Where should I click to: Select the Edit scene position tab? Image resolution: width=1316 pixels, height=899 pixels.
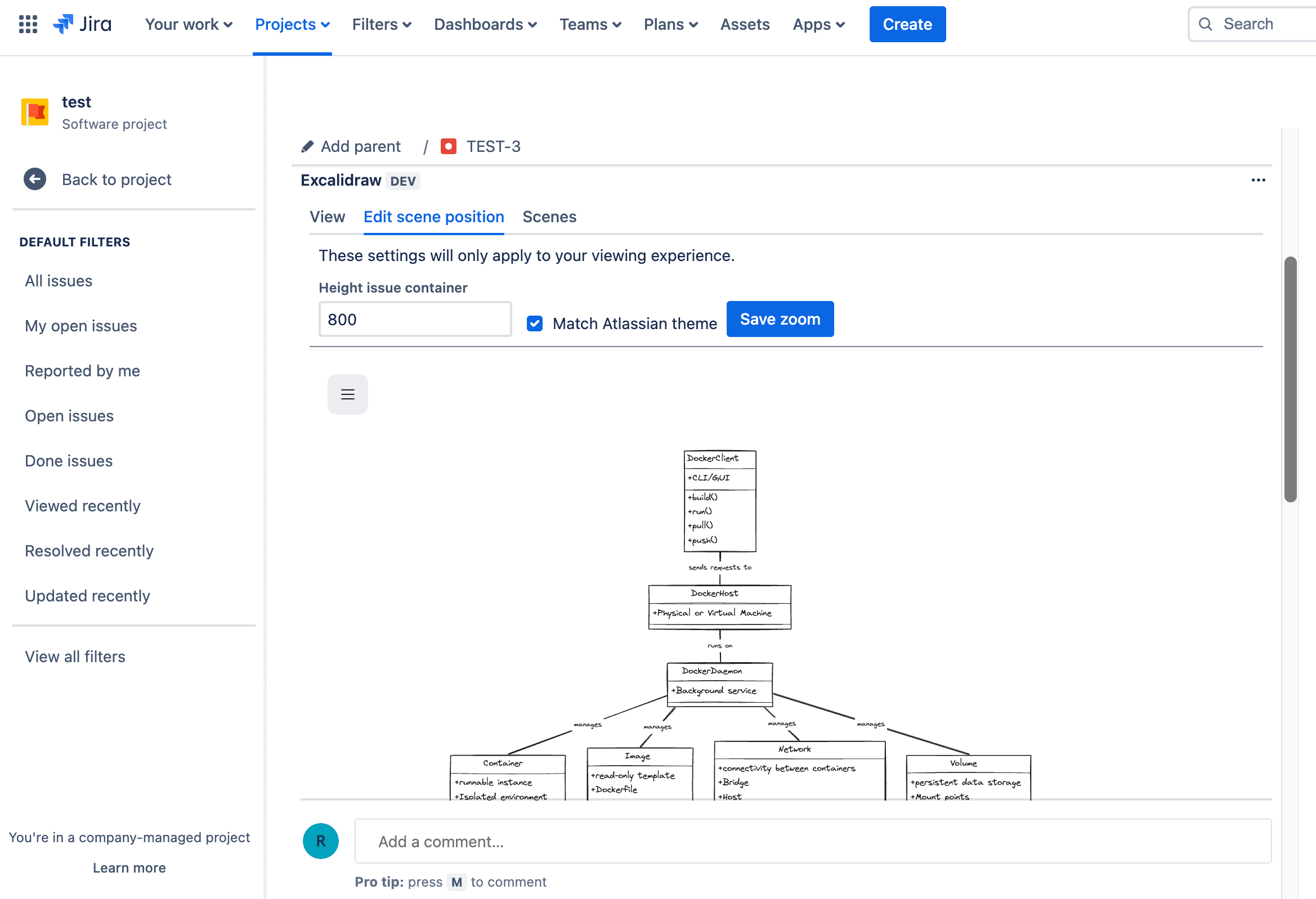coord(434,217)
